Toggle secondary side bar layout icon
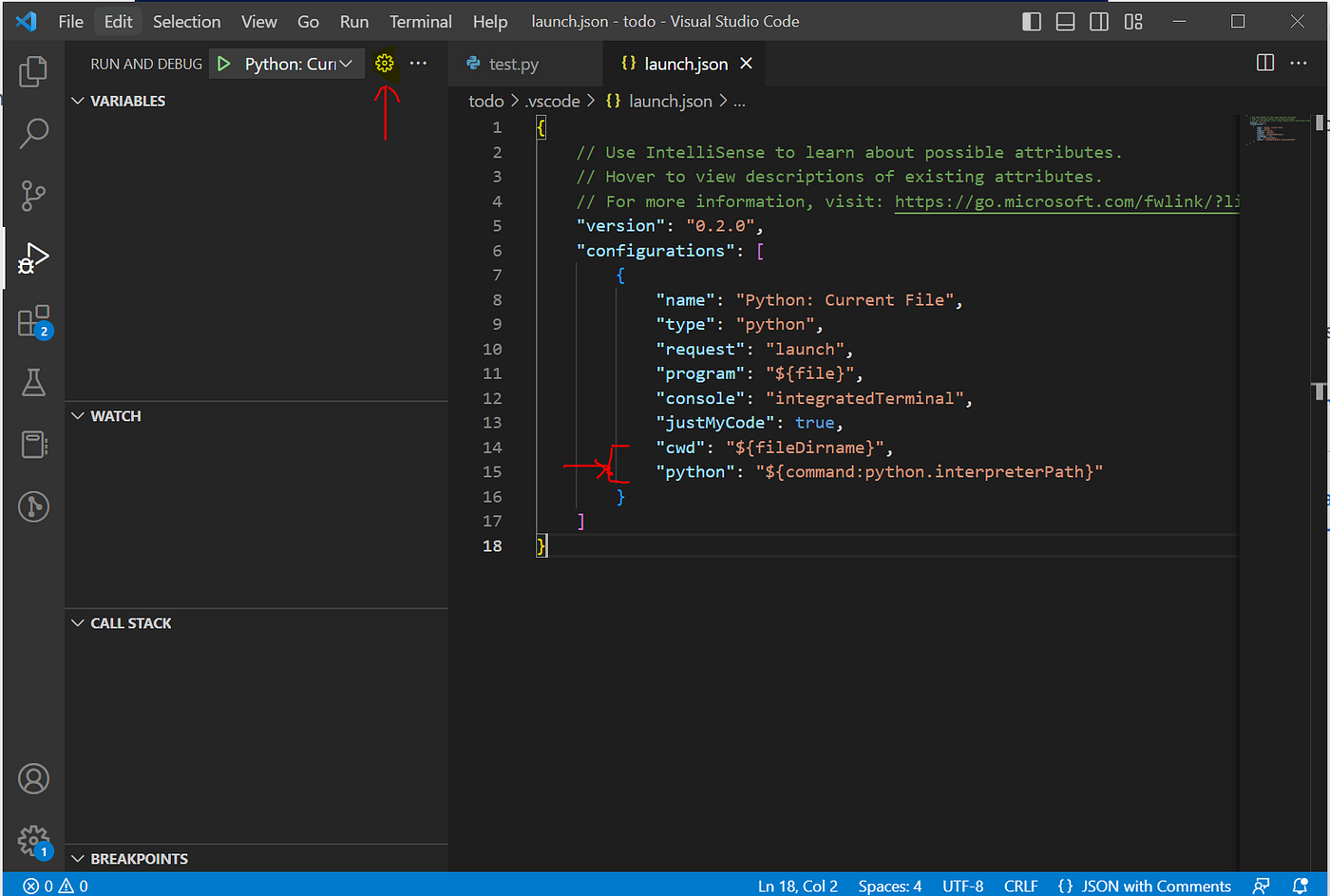This screenshot has height=896, width=1330. point(1099,21)
